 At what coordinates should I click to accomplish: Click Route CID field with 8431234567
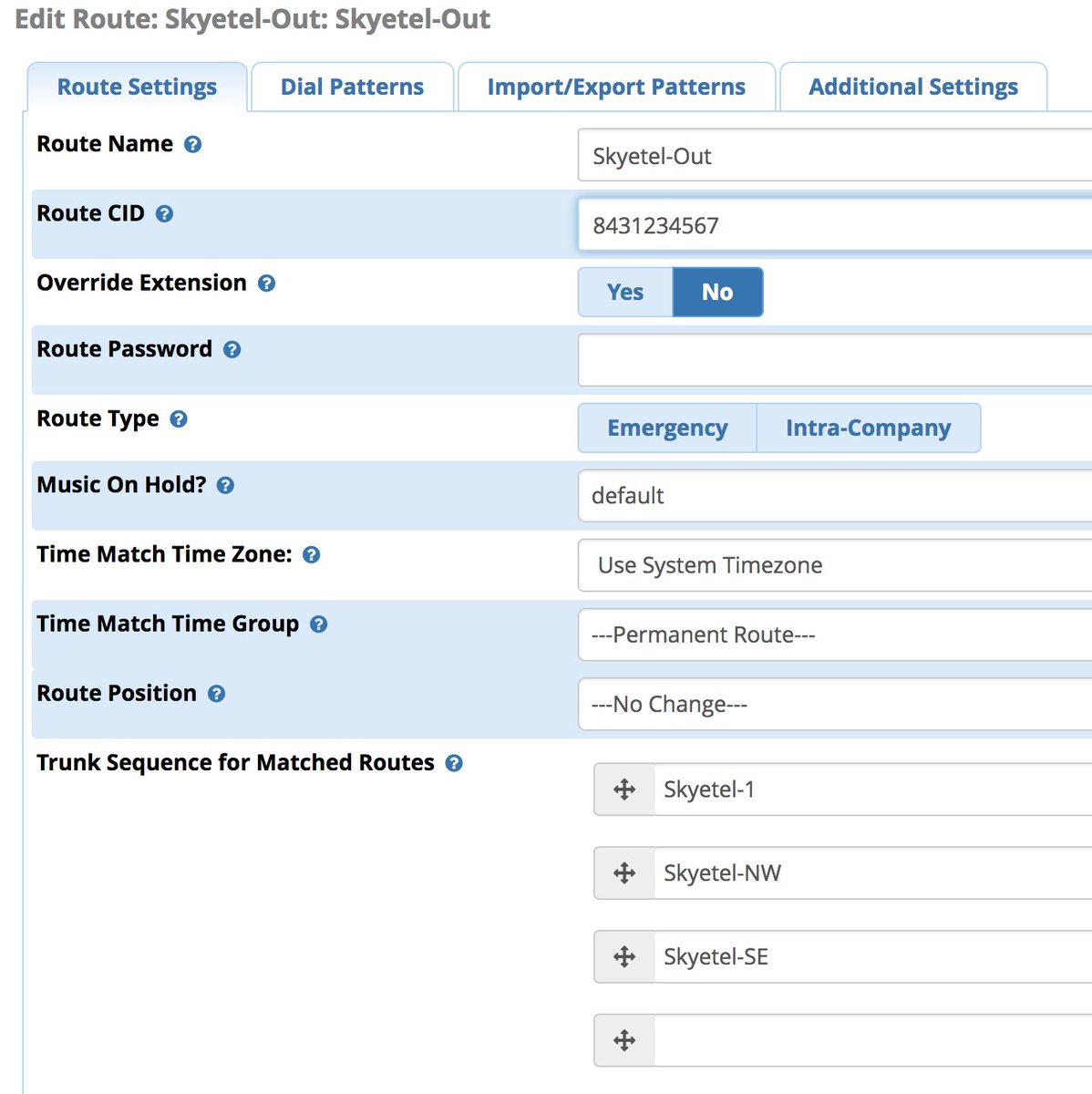pyautogui.click(x=835, y=225)
